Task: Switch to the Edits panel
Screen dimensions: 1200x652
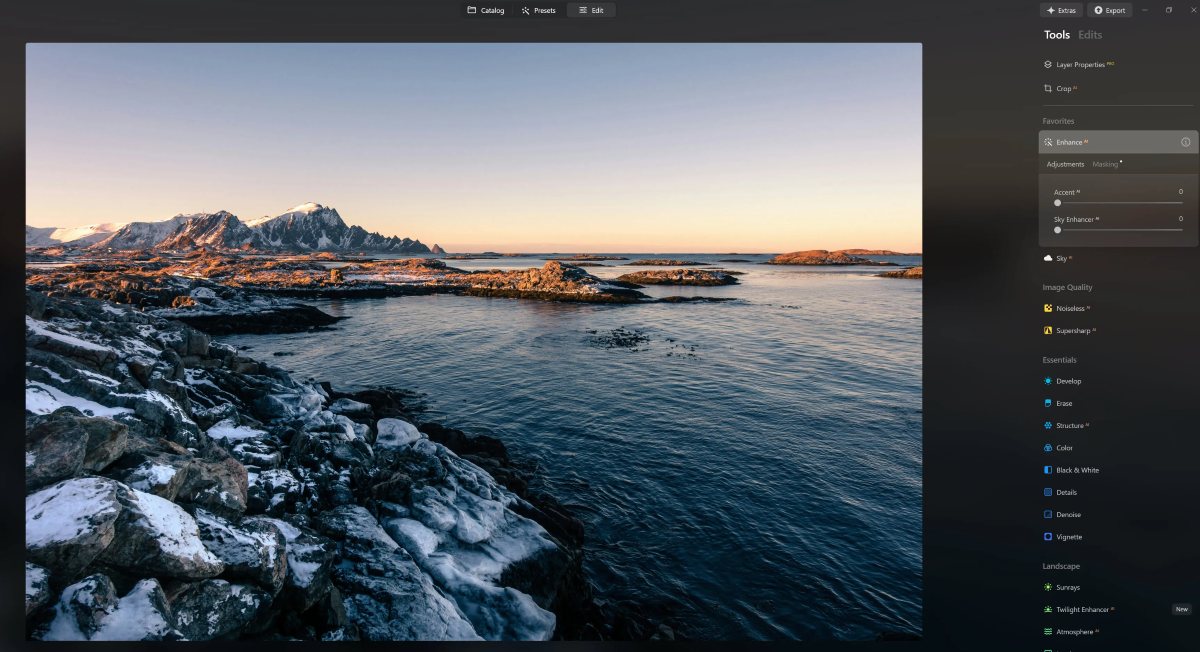Action: [x=1089, y=34]
